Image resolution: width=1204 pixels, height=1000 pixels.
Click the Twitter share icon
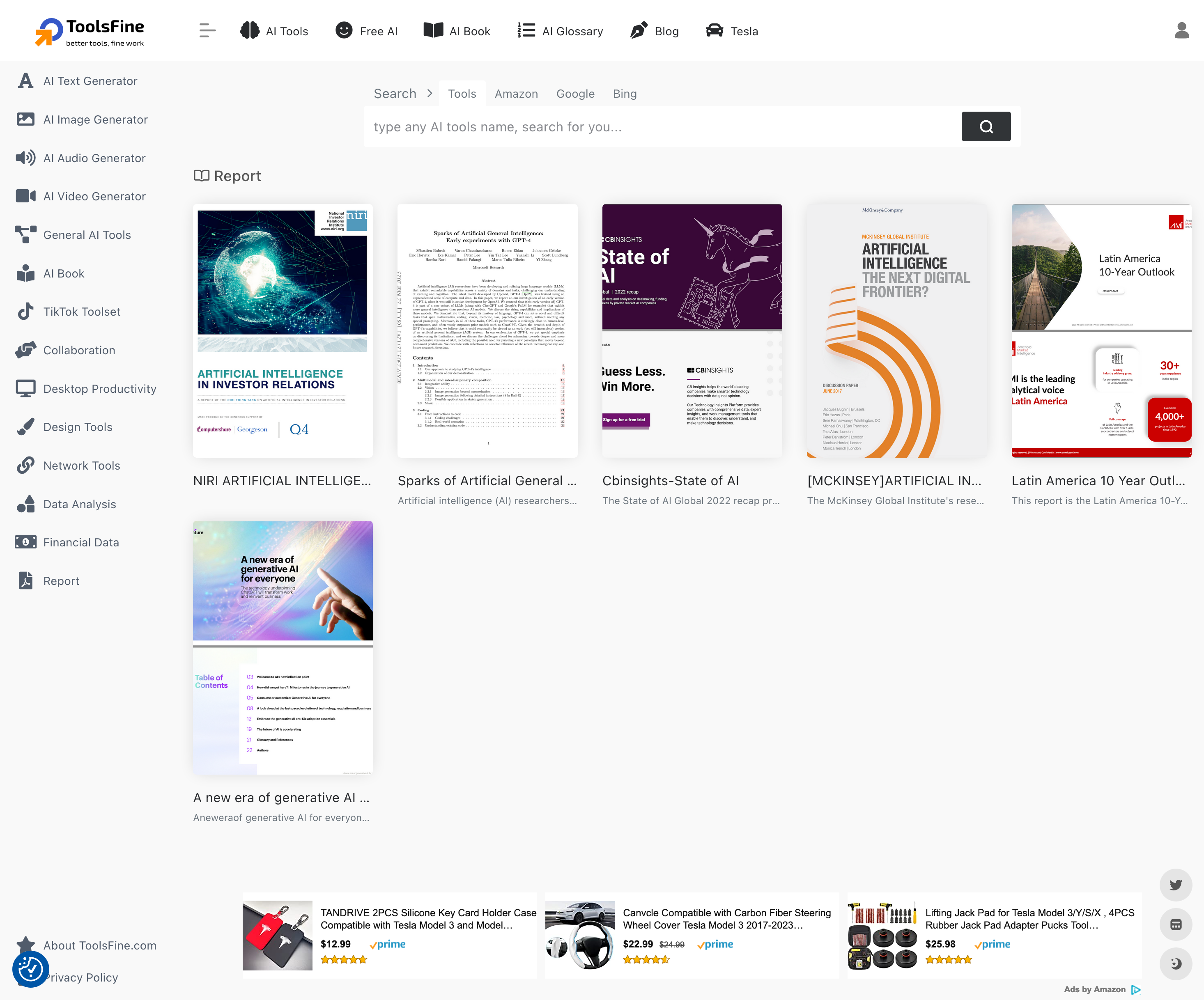coord(1175,885)
